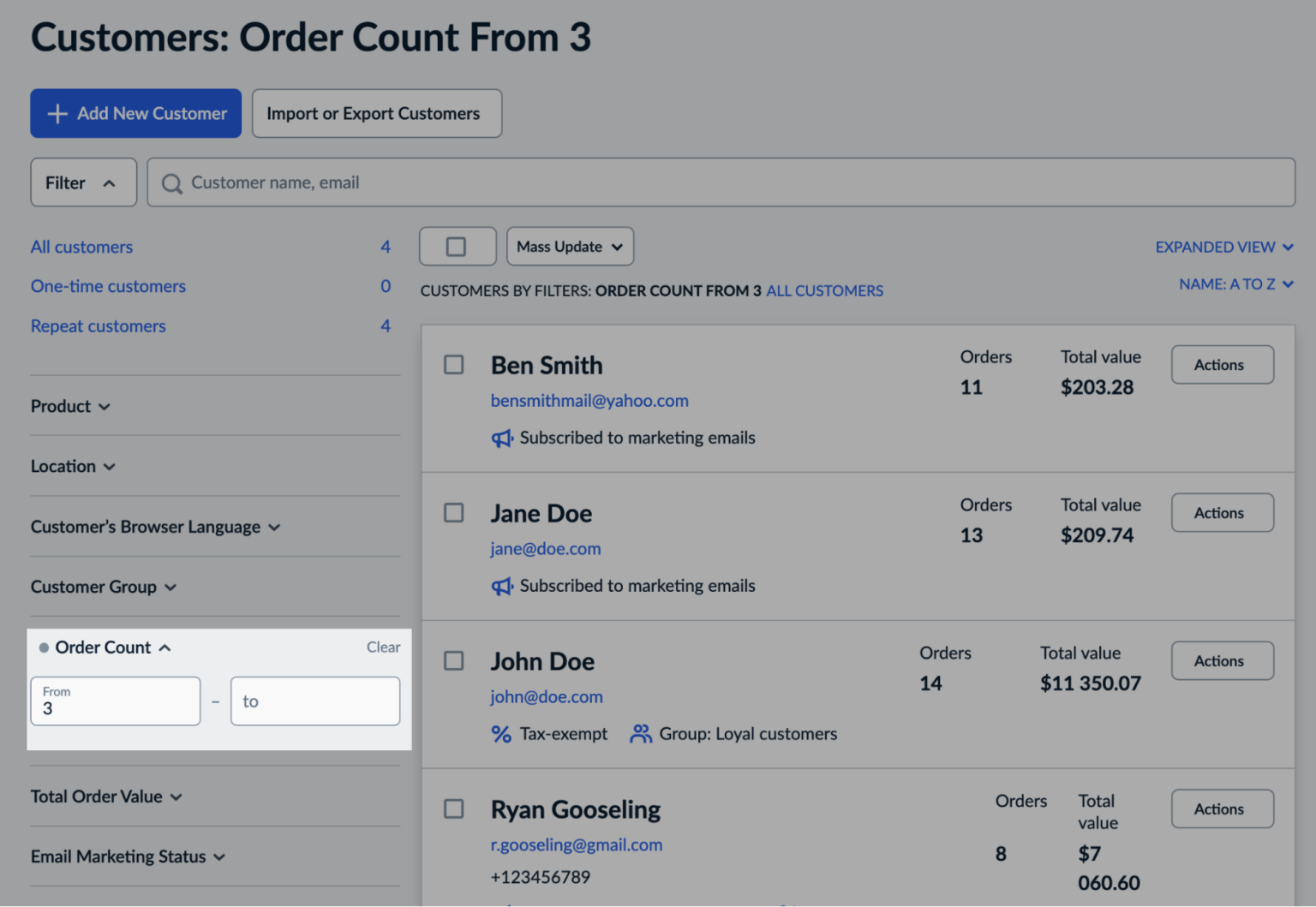Click the megaphone icon beside Ben Smith's subscription

tap(502, 438)
